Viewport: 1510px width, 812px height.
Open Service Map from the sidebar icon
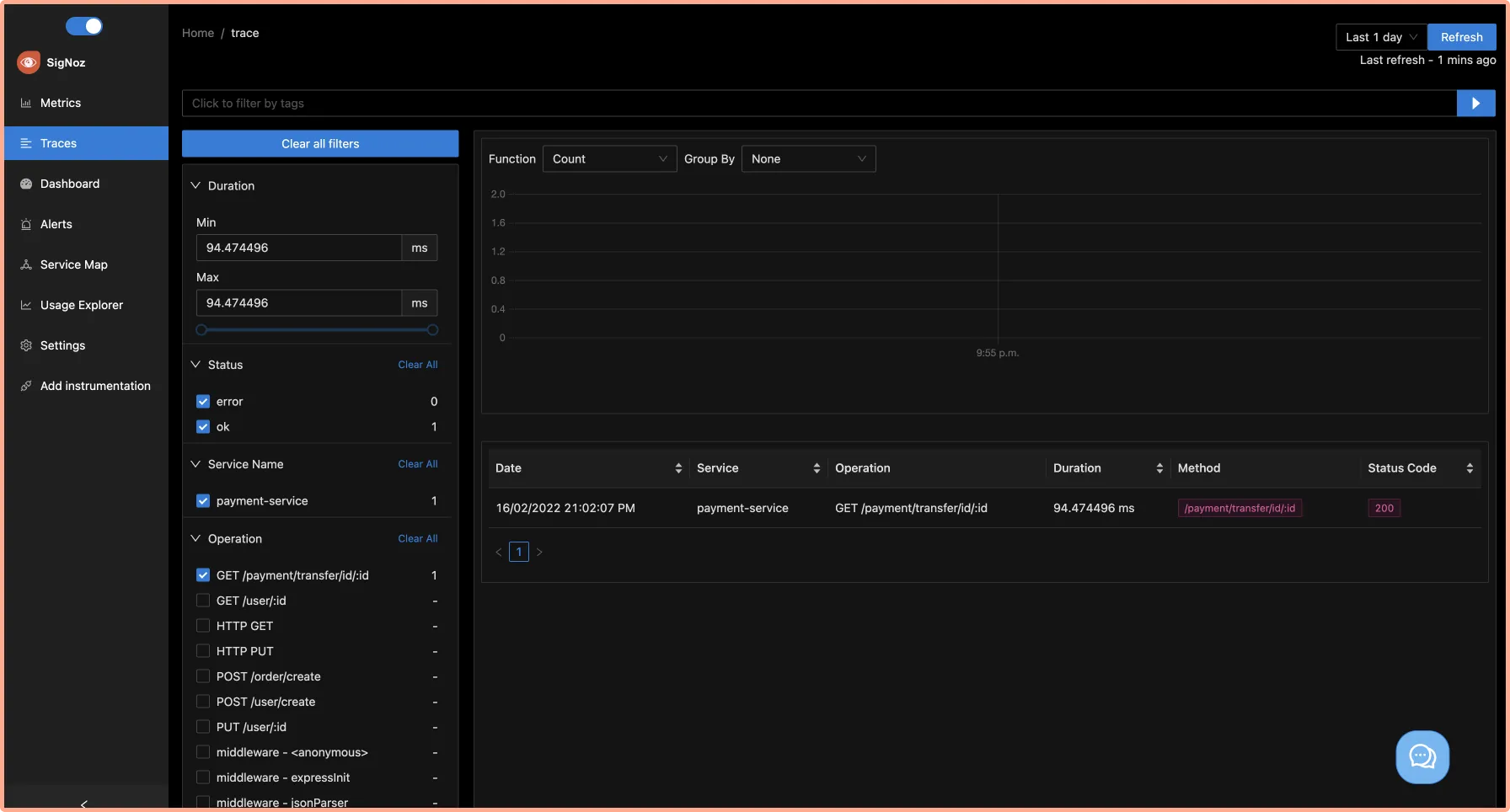tap(26, 264)
